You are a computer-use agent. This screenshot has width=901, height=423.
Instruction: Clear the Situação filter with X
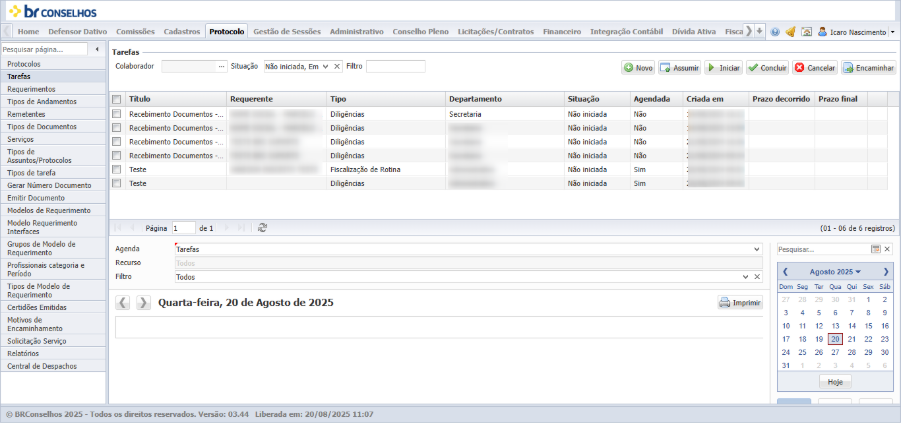[x=337, y=67]
